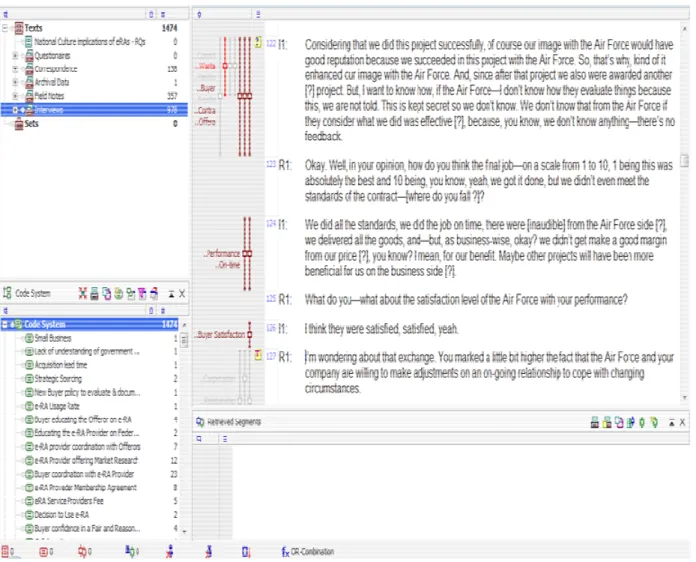Image resolution: width=696 pixels, height=562 pixels.
Task: Click the print icon in Retrieved Segments toolbar
Action: coord(595,422)
